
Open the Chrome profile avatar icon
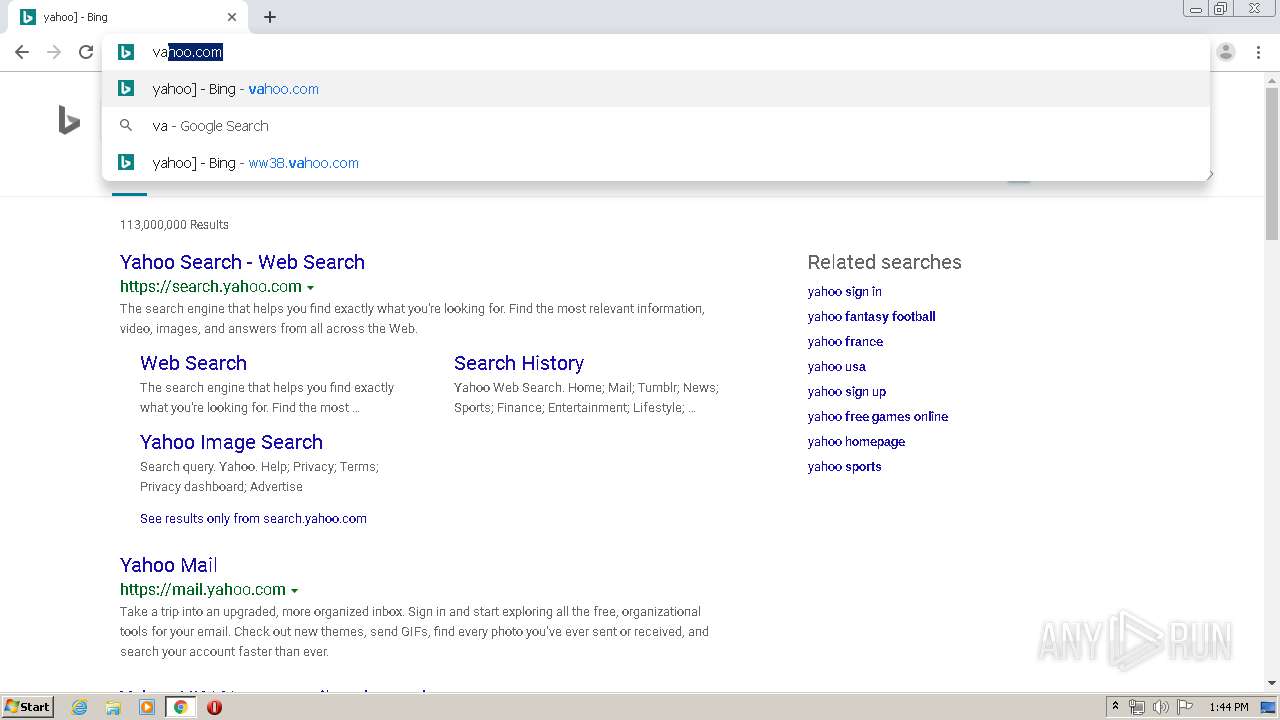pos(1226,52)
